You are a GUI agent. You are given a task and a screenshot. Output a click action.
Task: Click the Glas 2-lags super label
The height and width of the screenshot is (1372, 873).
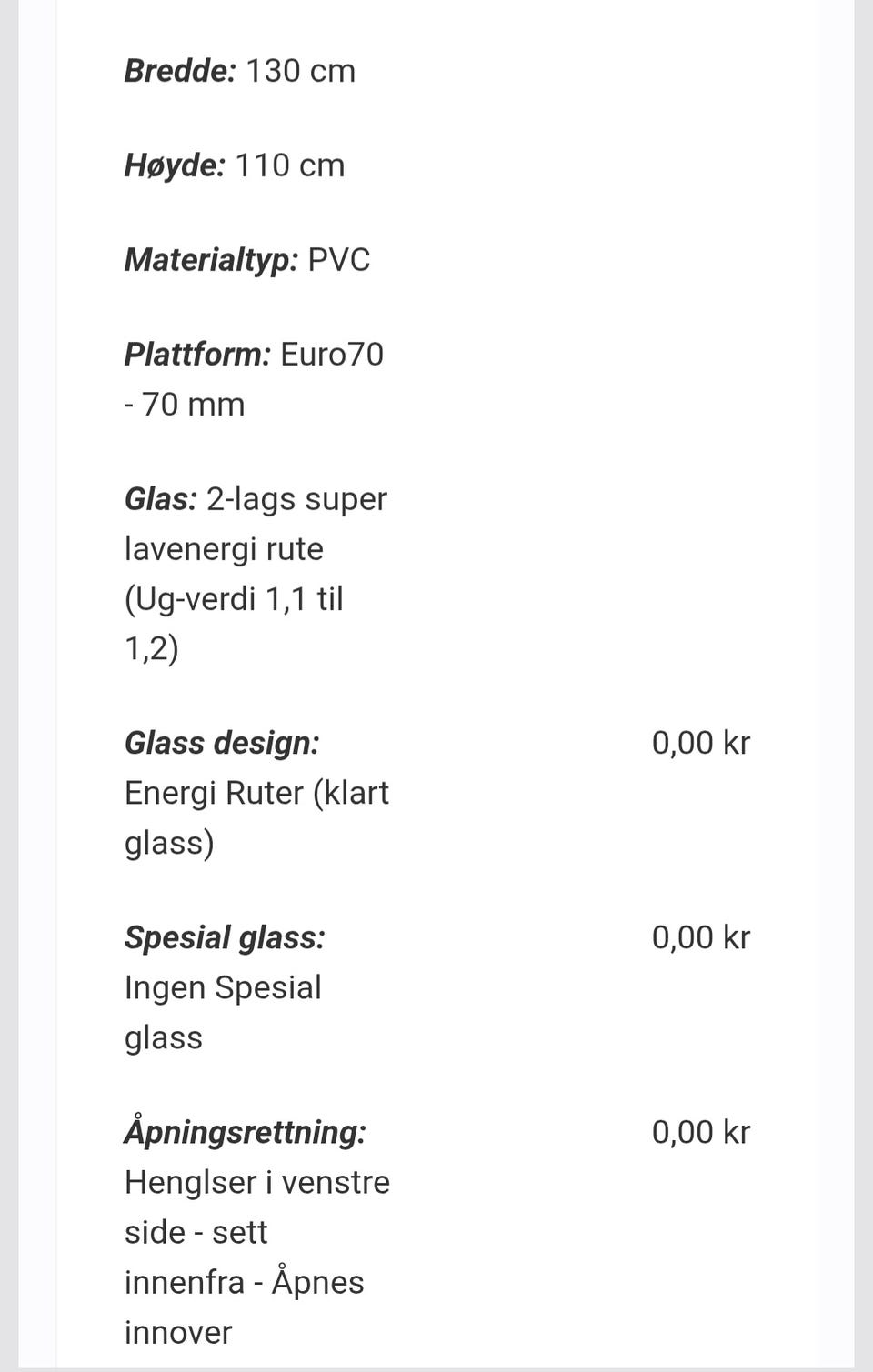pyautogui.click(x=256, y=499)
